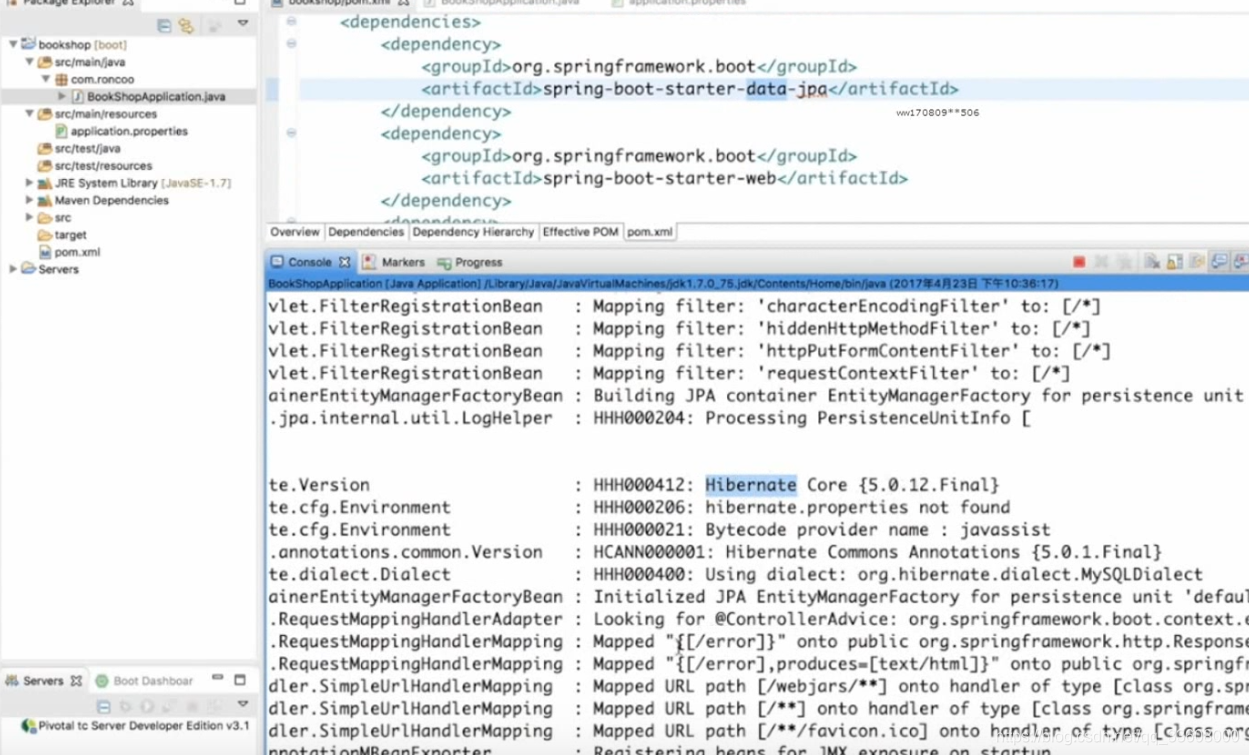Toggle Scroll Lock in the console
This screenshot has width=1249, height=755.
(x=1174, y=262)
